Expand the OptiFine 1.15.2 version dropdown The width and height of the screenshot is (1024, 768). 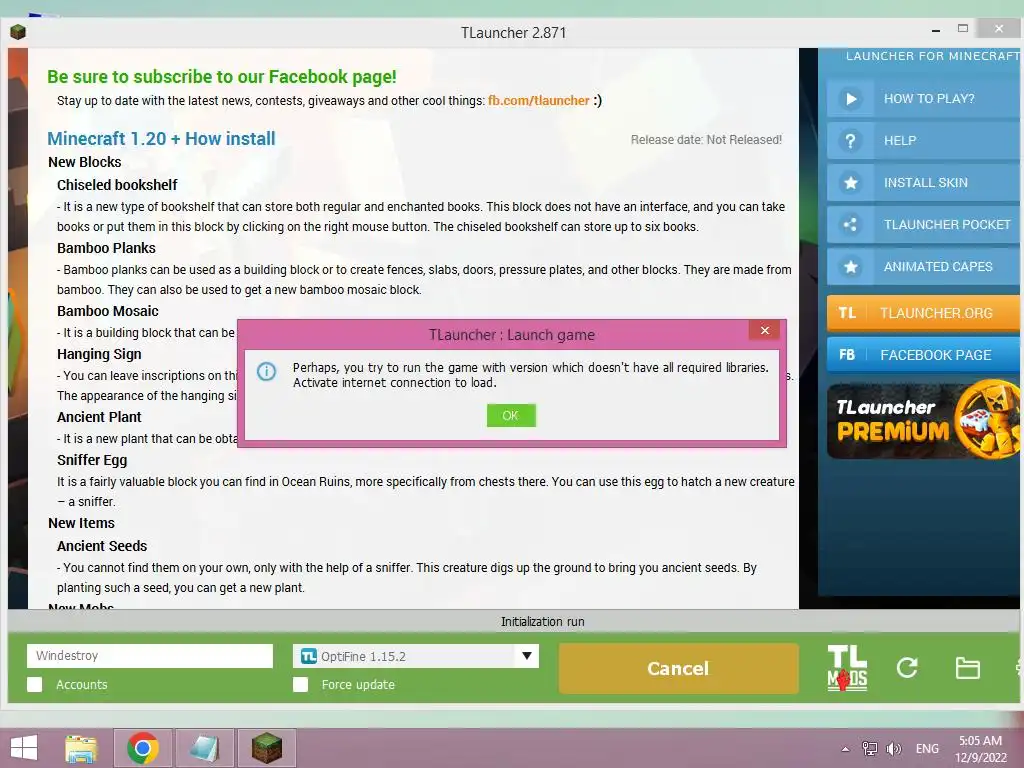click(416, 656)
